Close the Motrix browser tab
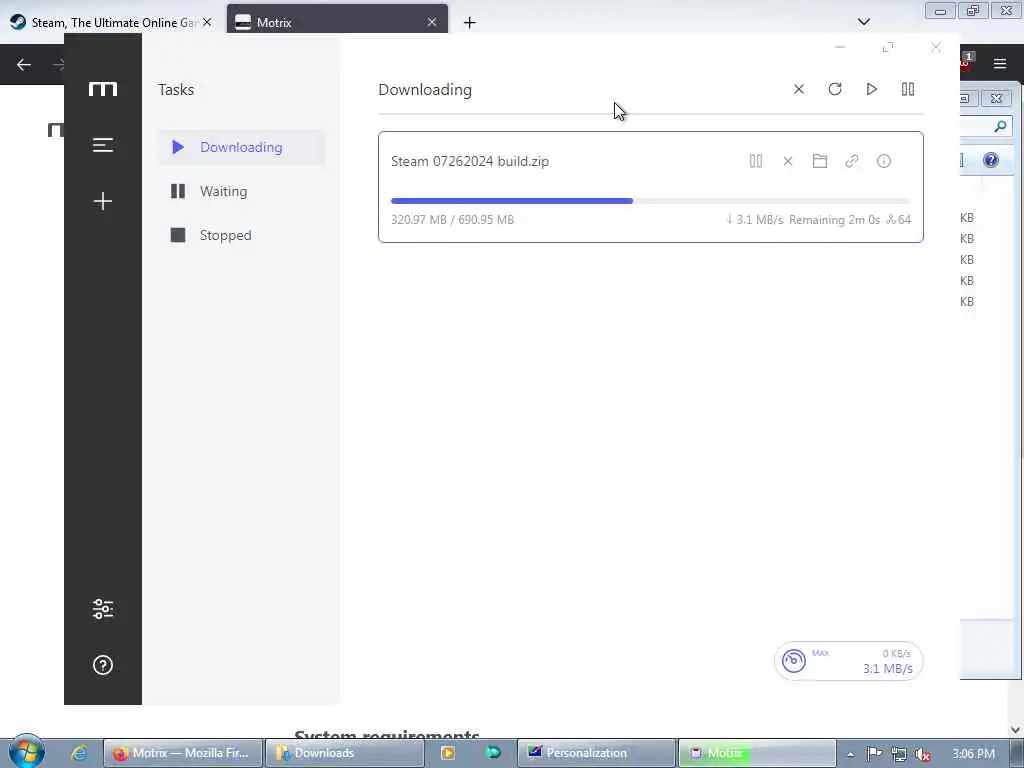Screen dimensions: 1024x768 click(432, 22)
